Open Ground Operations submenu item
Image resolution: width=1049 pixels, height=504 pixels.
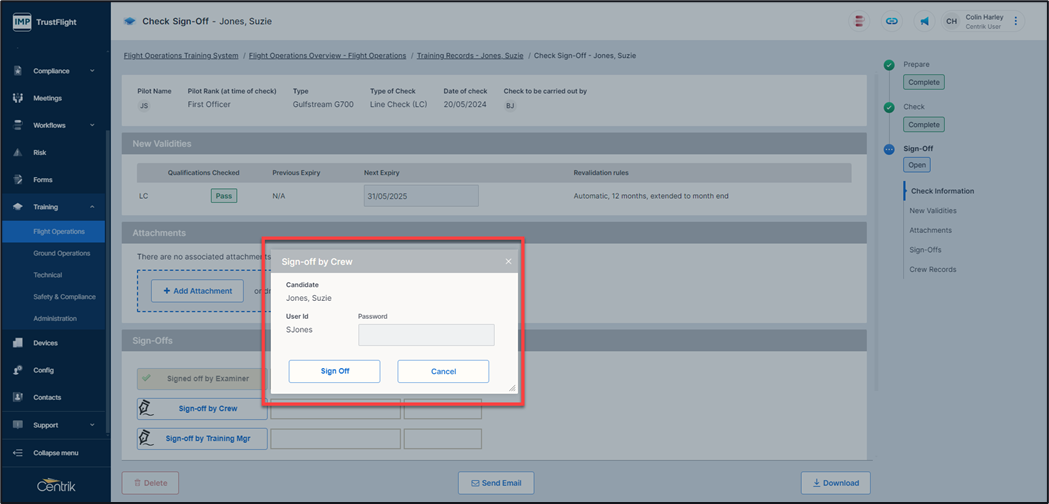pyautogui.click(x=61, y=253)
